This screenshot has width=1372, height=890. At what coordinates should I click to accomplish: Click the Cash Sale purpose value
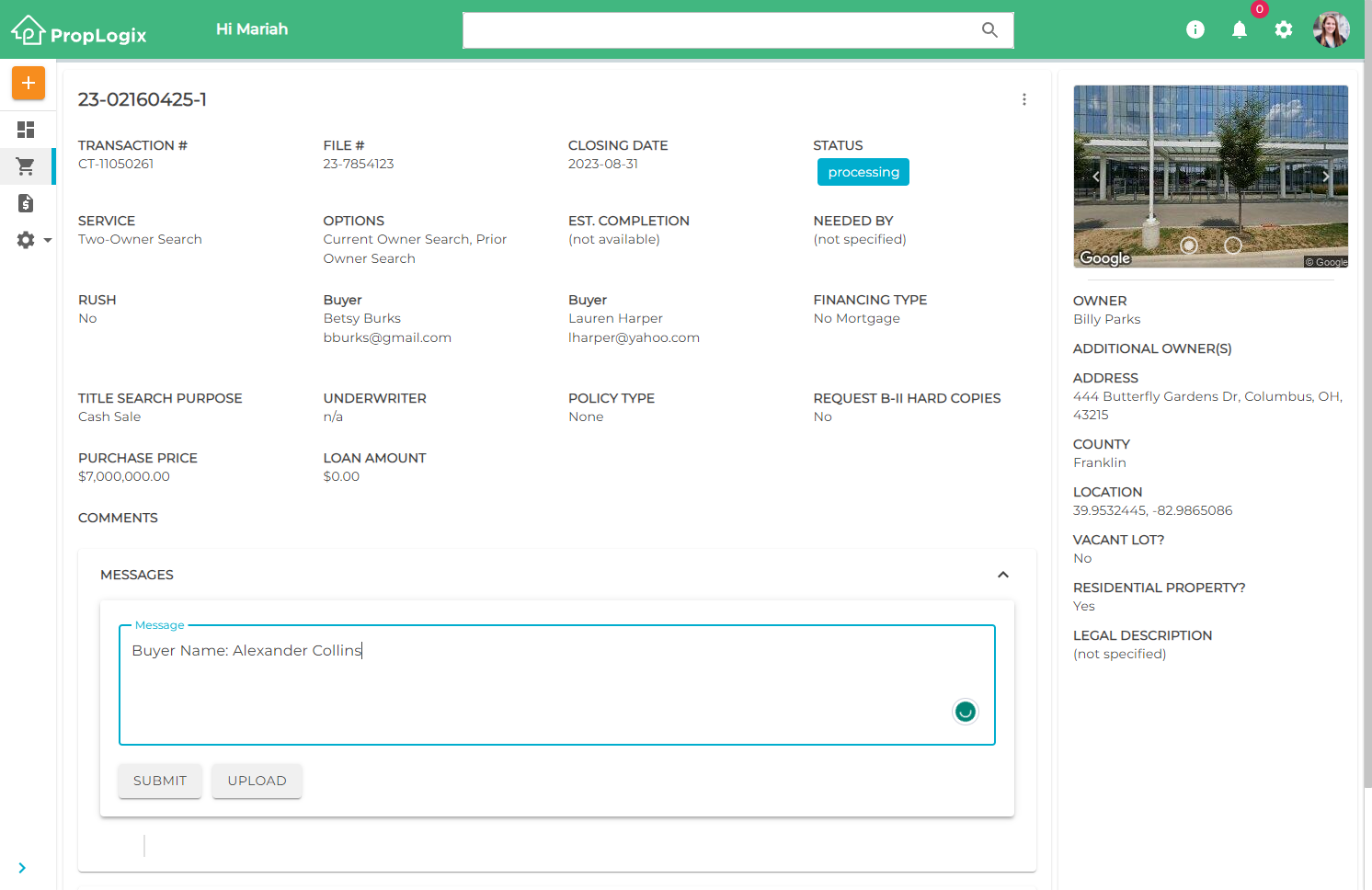click(x=109, y=416)
